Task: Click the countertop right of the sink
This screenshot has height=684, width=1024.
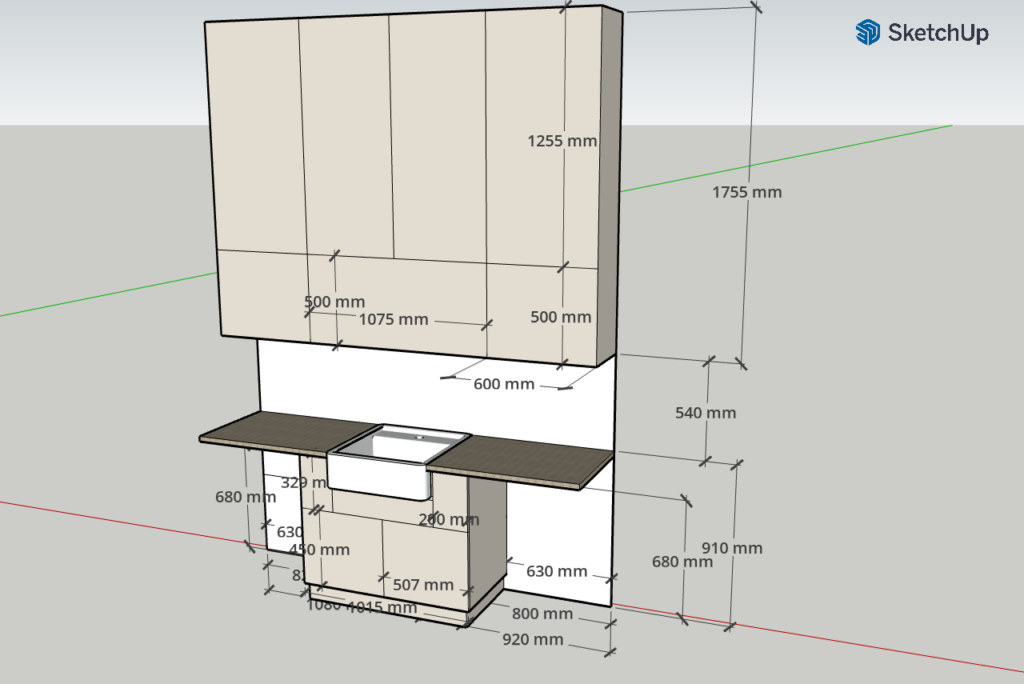Action: [520, 464]
